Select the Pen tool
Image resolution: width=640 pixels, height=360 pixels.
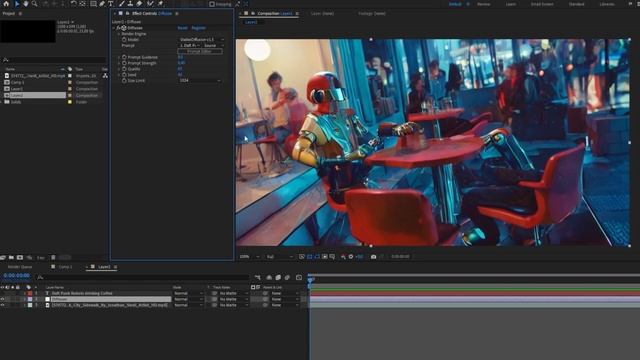click(x=102, y=4)
